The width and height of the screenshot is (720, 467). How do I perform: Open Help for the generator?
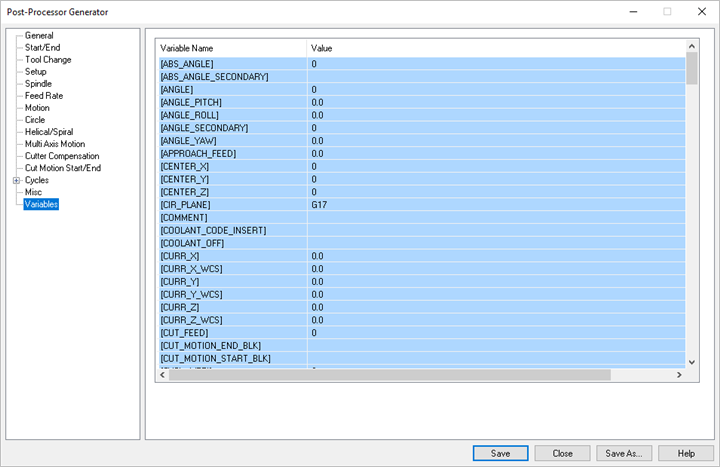tap(686, 453)
